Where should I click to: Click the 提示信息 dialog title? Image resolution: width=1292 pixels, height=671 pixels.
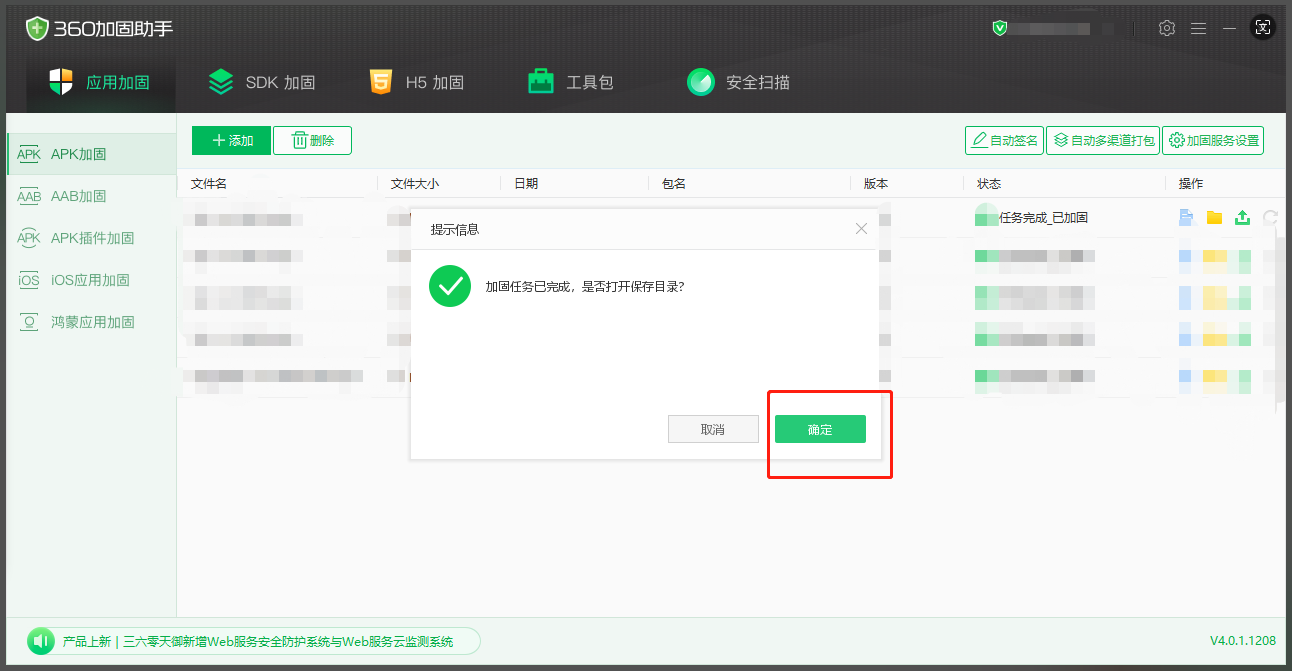455,229
